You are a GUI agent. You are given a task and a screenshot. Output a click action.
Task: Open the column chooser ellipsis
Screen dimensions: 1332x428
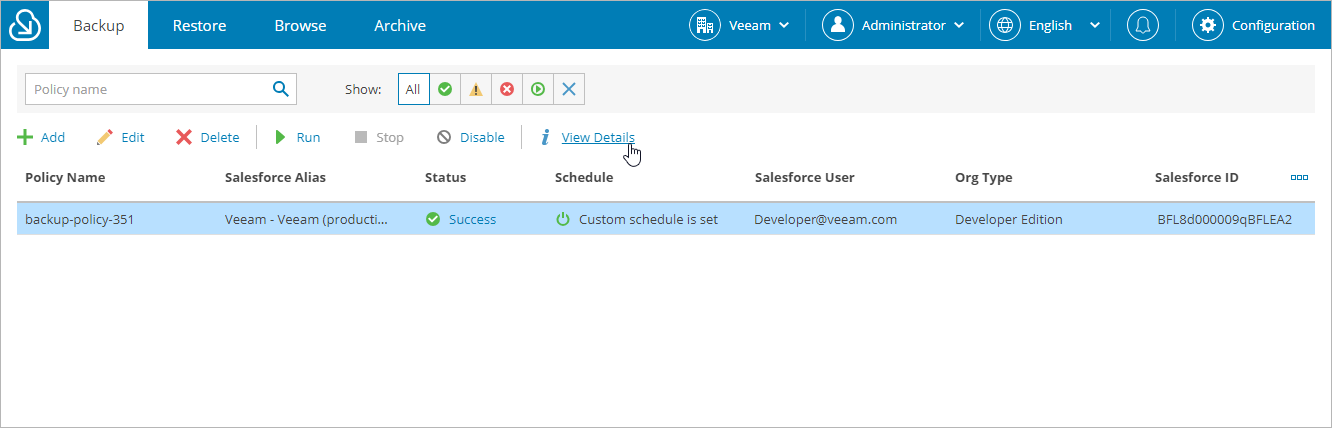coord(1299,178)
